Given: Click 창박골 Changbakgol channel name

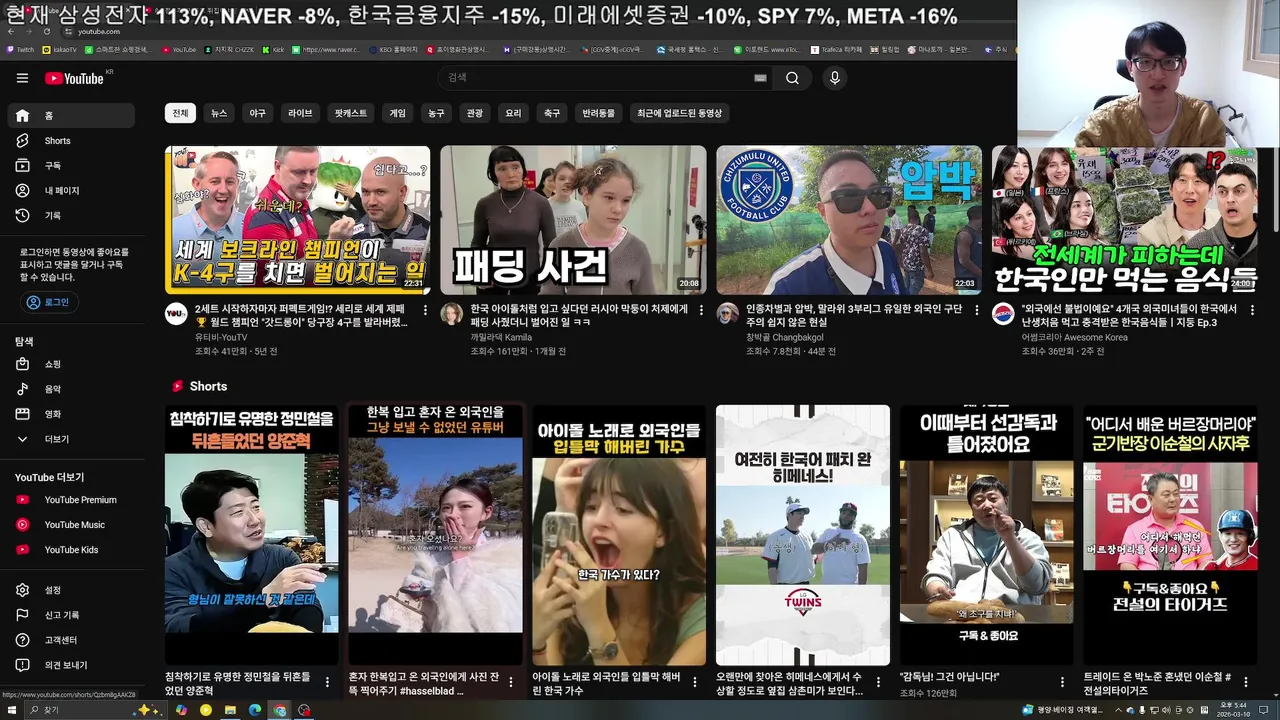Looking at the screenshot, I should pyautogui.click(x=784, y=337).
